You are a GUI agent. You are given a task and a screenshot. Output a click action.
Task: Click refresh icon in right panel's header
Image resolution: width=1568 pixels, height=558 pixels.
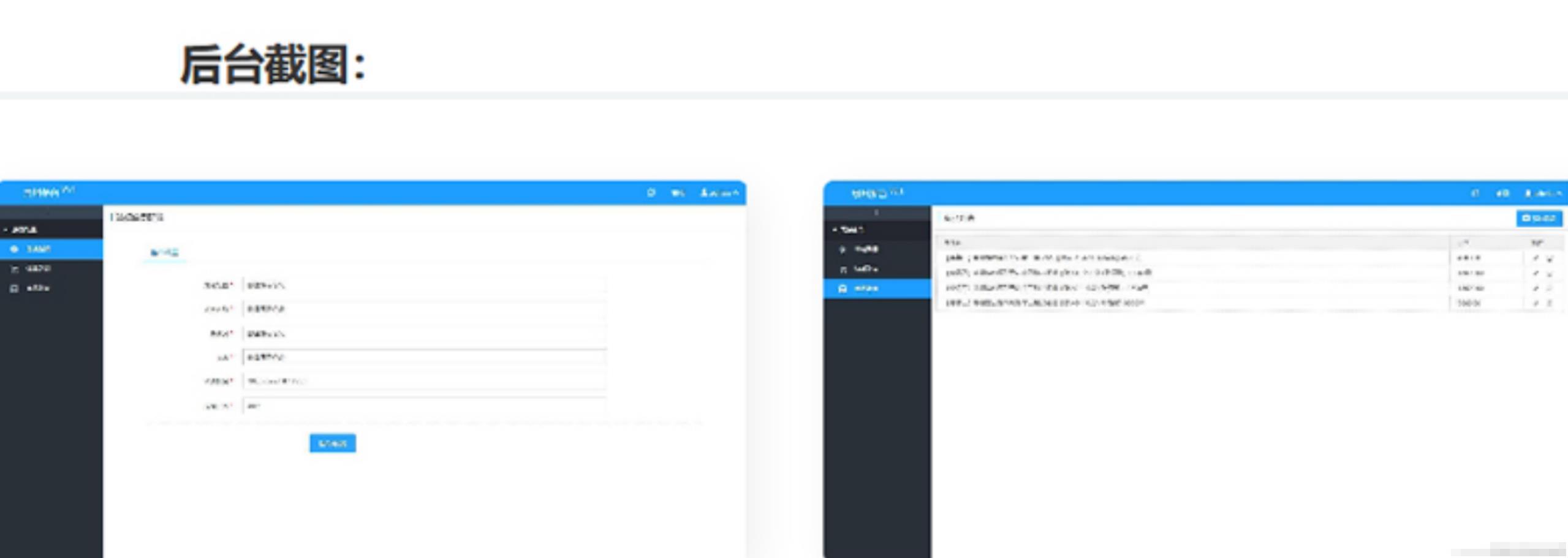pyautogui.click(x=1475, y=194)
